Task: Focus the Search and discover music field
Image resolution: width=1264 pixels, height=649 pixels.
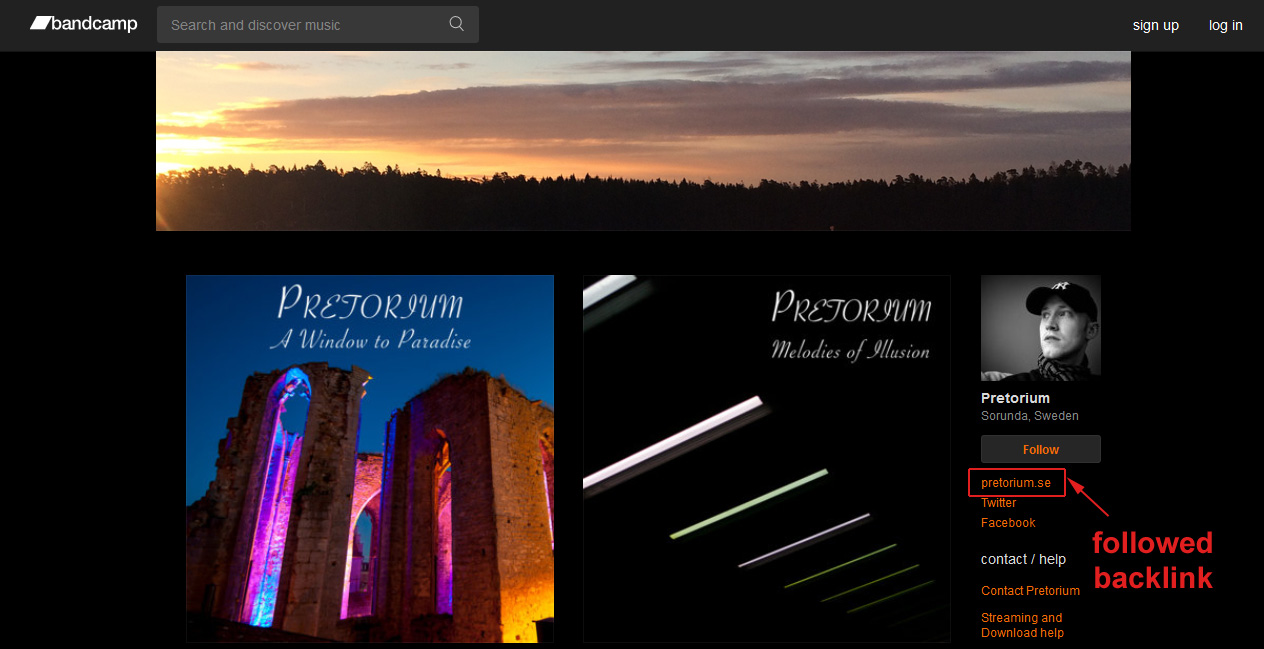Action: [318, 25]
